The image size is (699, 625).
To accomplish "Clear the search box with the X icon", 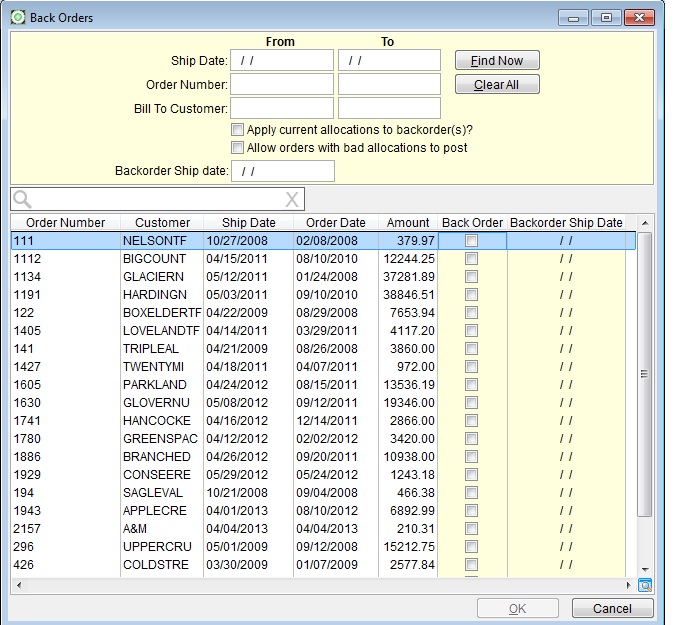I will (292, 199).
